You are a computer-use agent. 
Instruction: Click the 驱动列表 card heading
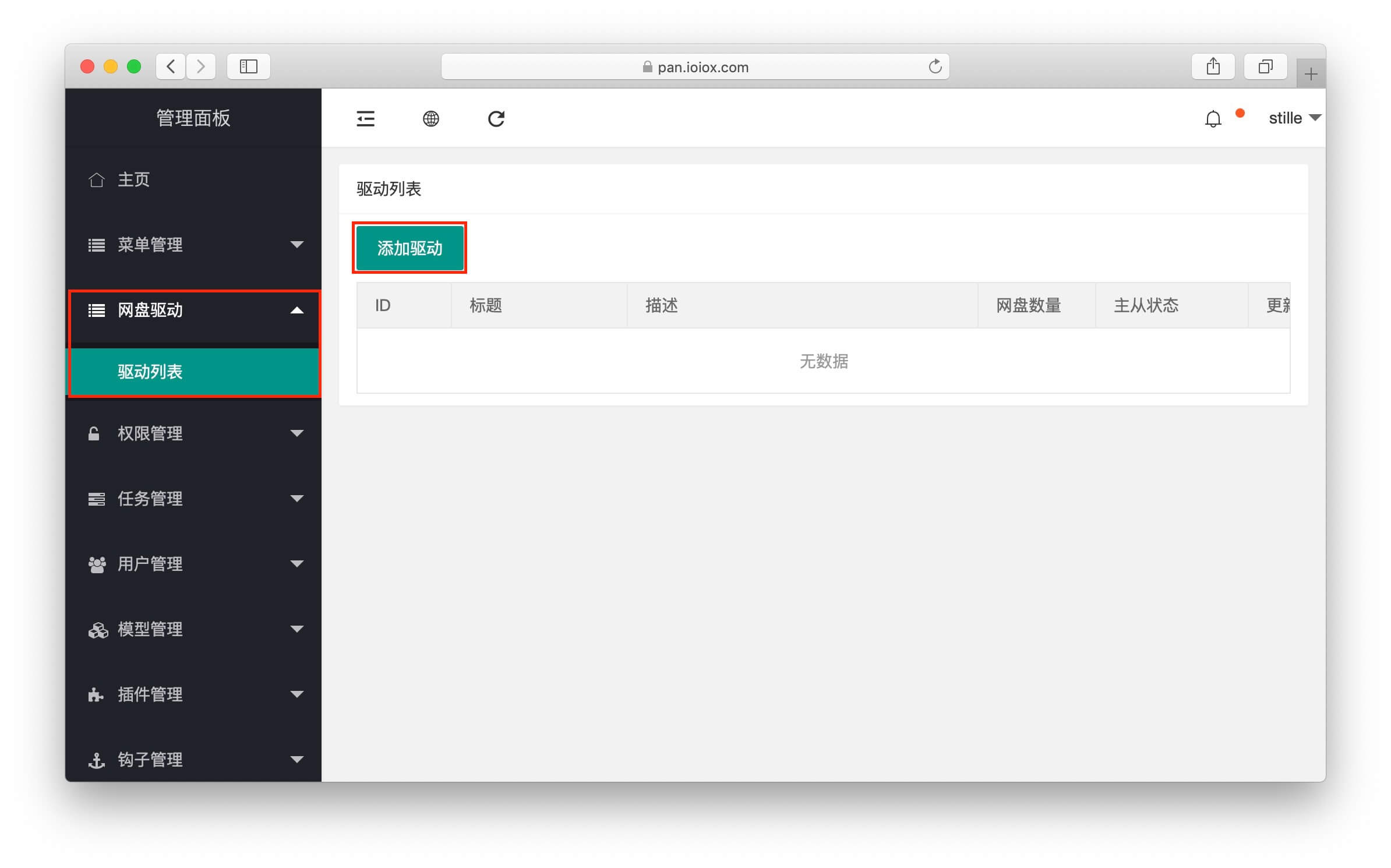pyautogui.click(x=389, y=189)
